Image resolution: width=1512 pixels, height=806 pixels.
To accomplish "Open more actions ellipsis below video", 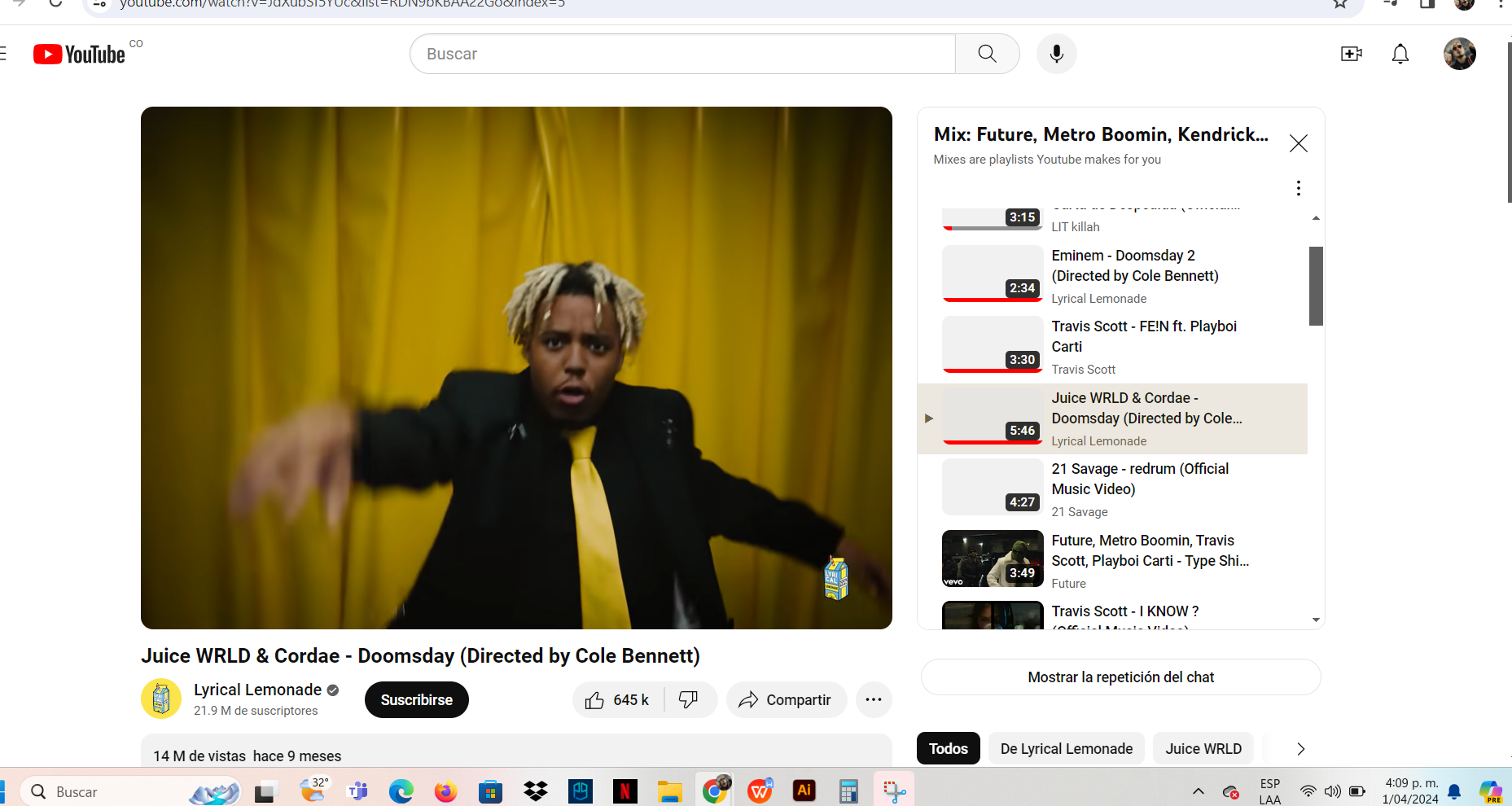I will (873, 700).
